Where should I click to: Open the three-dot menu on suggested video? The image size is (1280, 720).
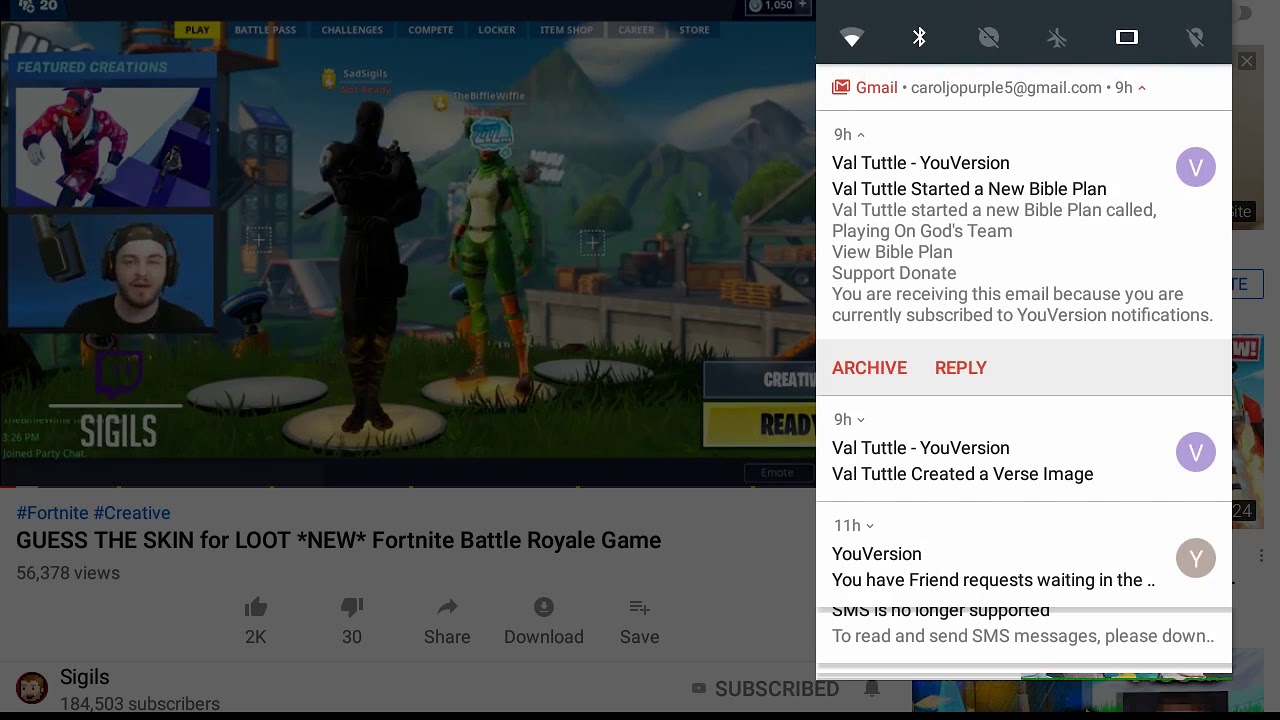[x=1262, y=556]
